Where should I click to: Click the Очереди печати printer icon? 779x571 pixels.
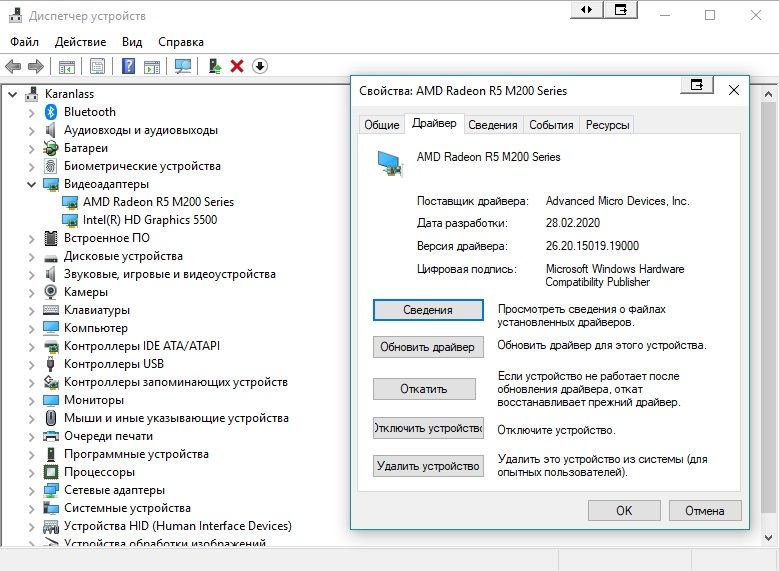(x=51, y=436)
